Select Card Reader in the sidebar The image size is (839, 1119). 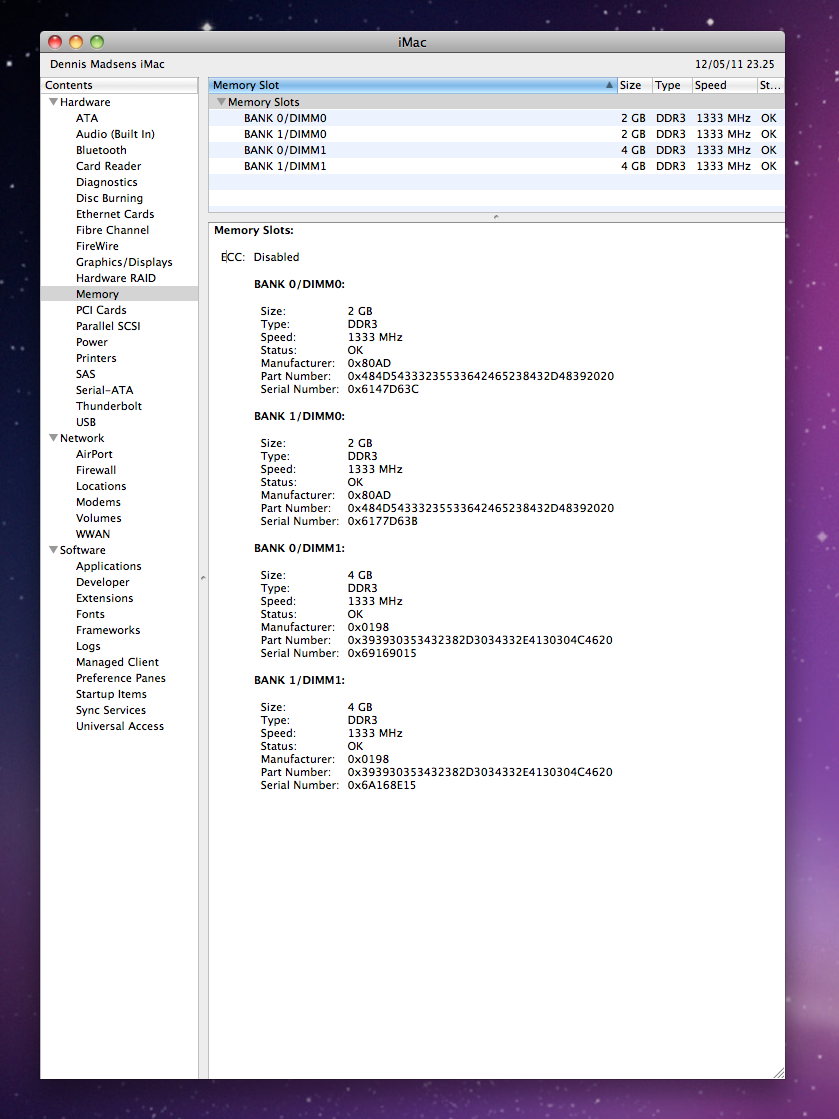tap(108, 166)
